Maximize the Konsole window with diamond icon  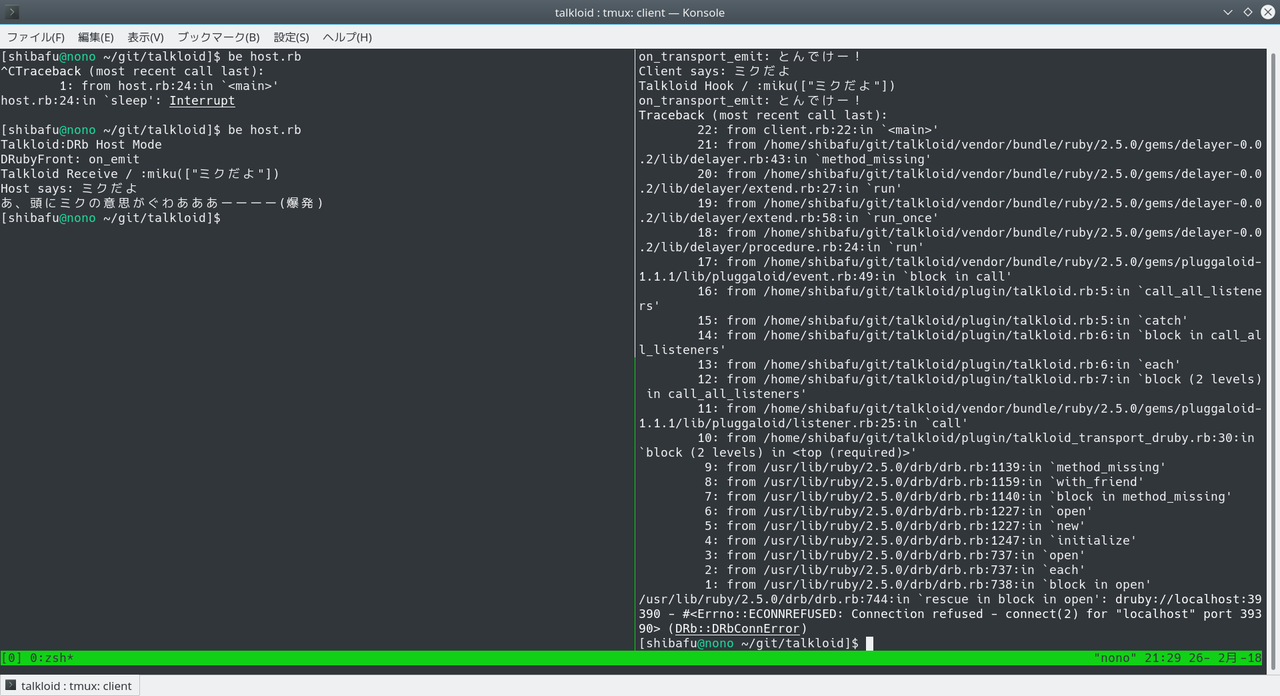click(1248, 12)
